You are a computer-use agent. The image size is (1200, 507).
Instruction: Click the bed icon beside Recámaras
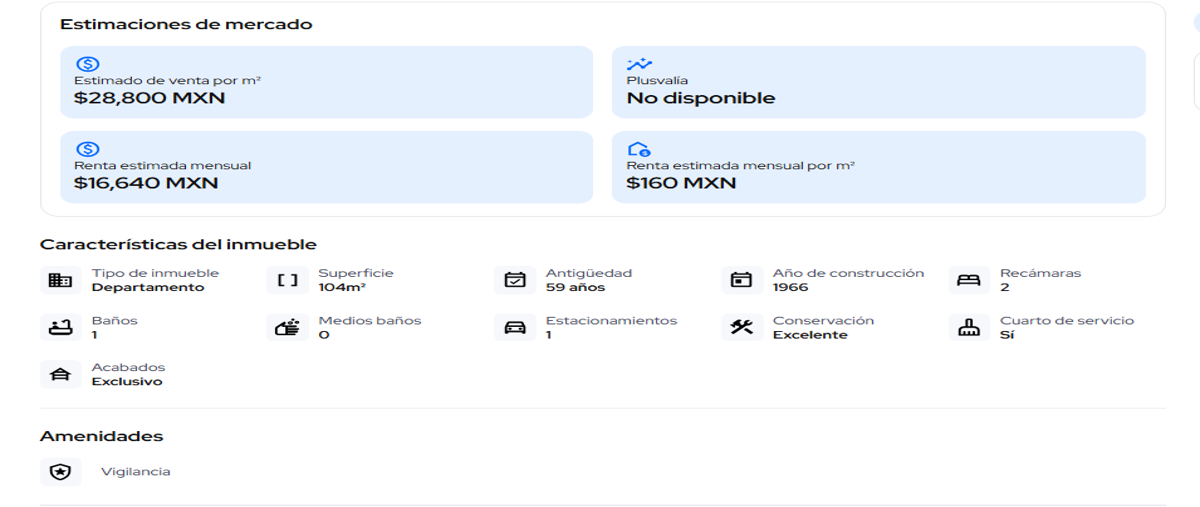(968, 280)
